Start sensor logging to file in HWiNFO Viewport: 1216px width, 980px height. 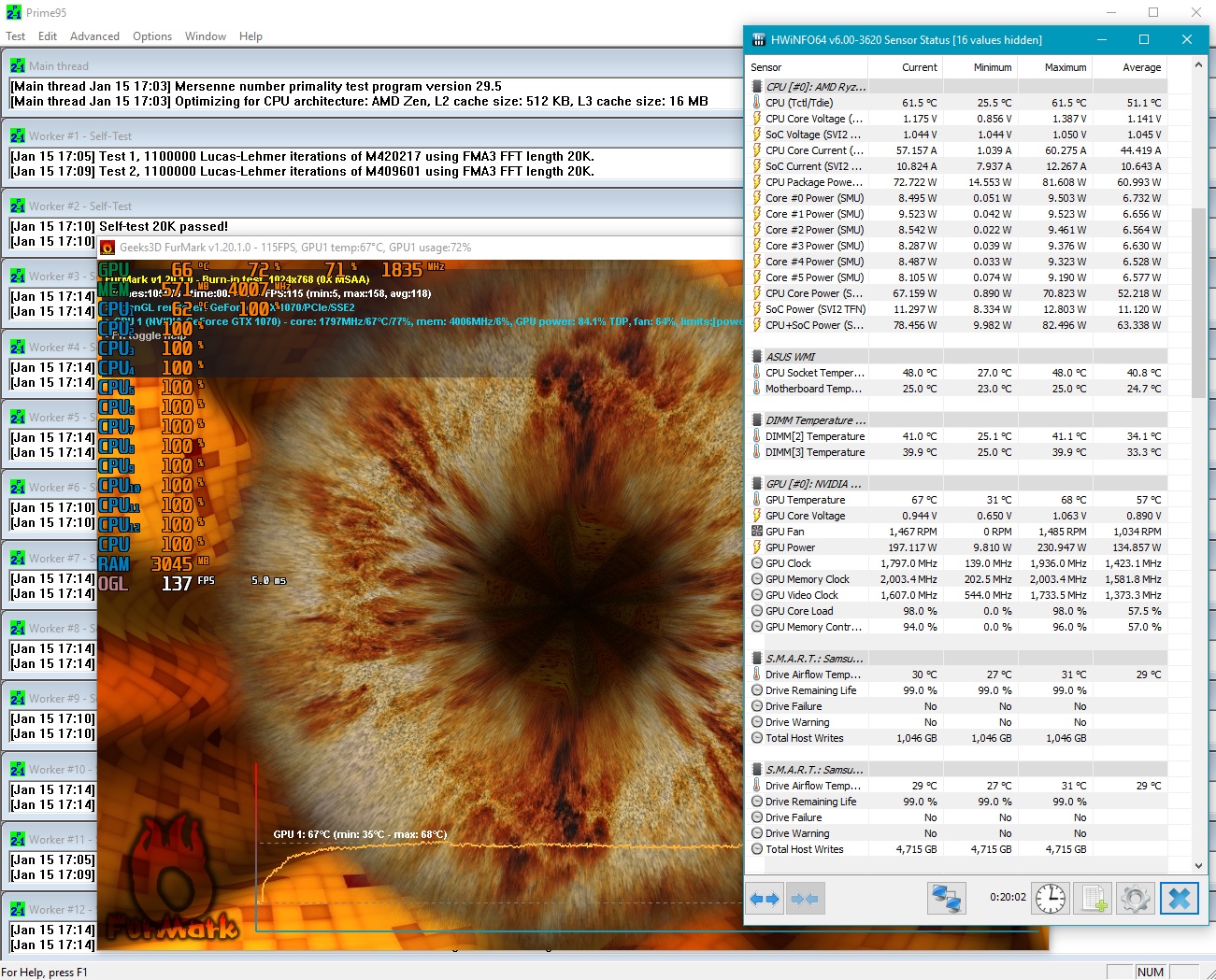[1093, 899]
